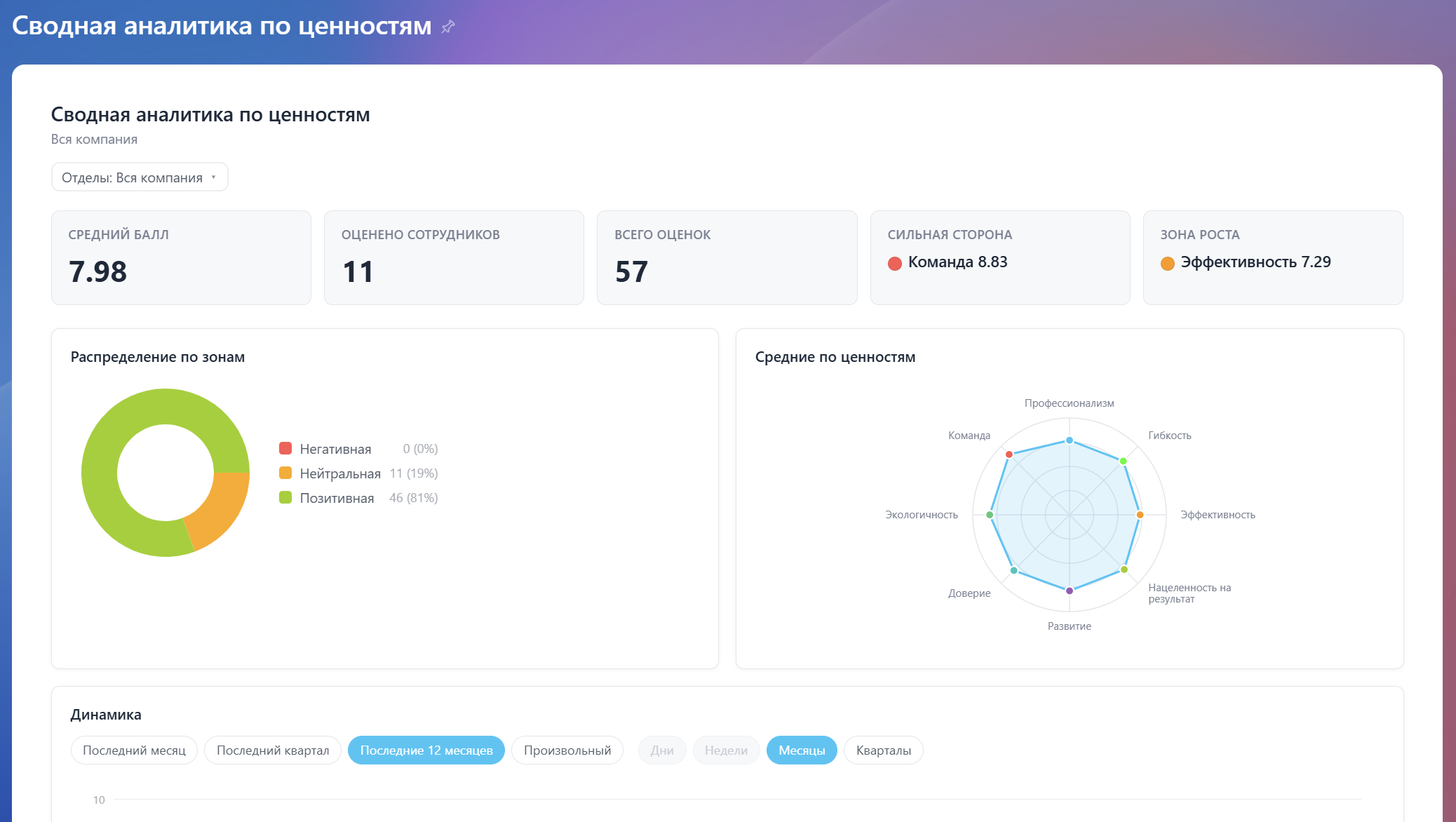Click the orange Нейтральная legend swatch

(x=285, y=473)
